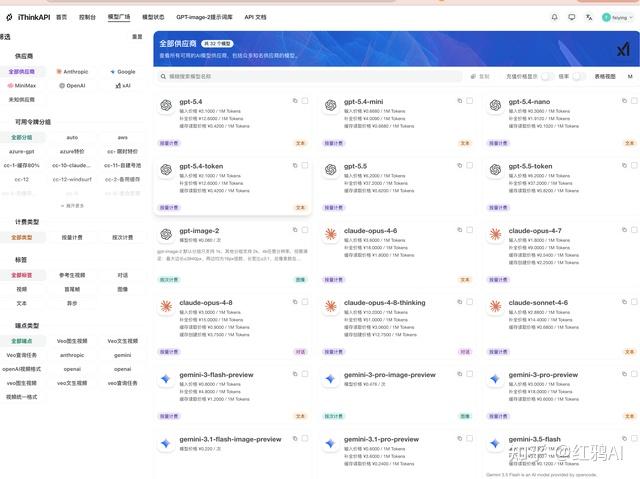
Task: Open 模型状态 nav item
Action: coord(153,17)
